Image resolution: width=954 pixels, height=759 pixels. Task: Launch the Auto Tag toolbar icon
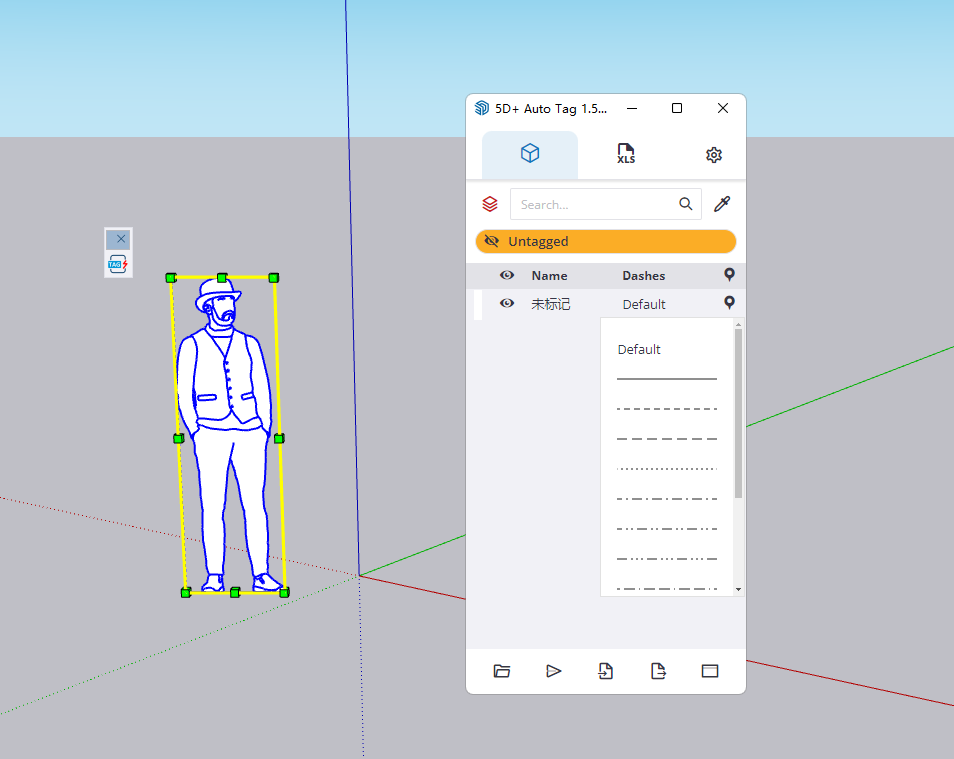click(x=118, y=264)
